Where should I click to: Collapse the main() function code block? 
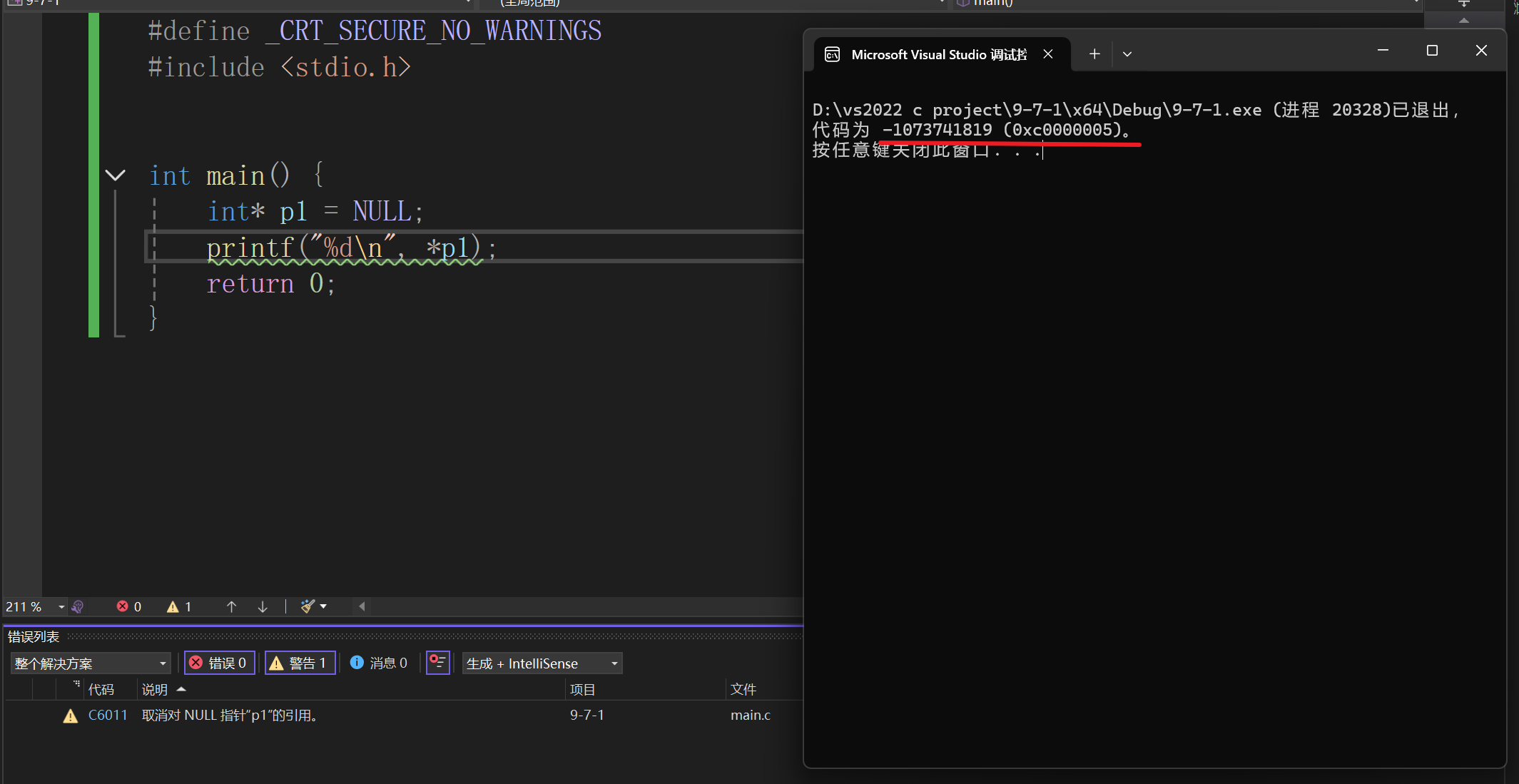115,175
